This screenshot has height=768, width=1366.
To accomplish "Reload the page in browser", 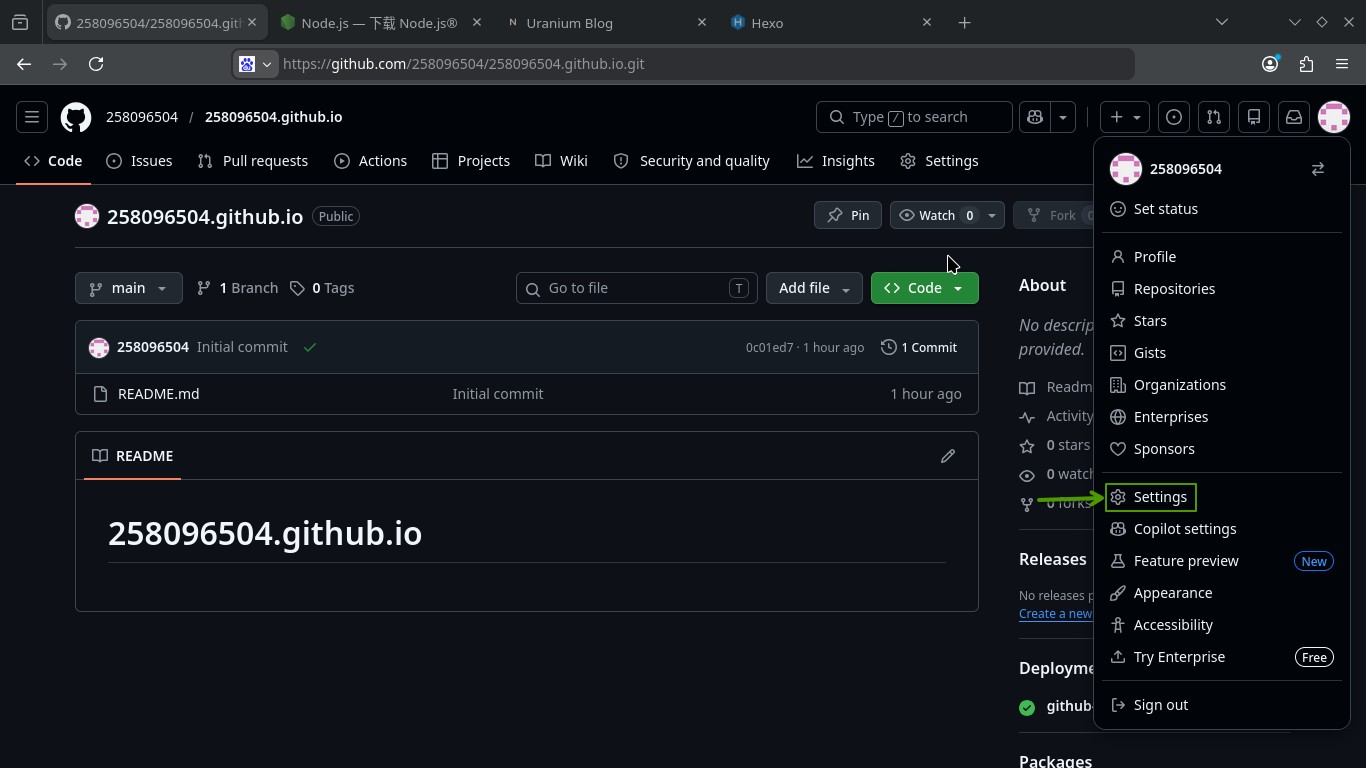I will (96, 64).
